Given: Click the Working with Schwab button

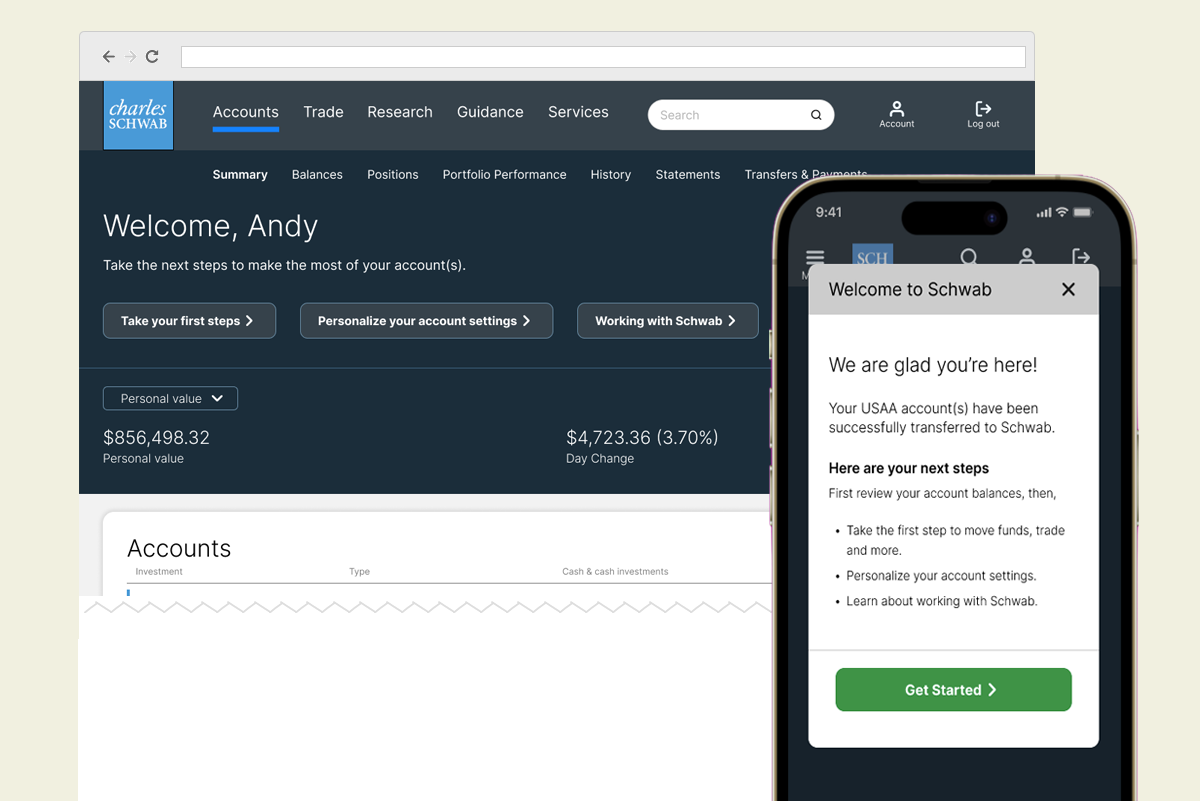Looking at the screenshot, I should pyautogui.click(x=667, y=321).
